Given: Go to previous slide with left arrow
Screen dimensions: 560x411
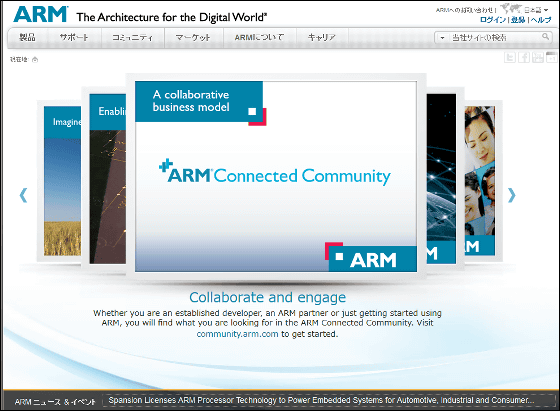Looking at the screenshot, I should coord(23,195).
